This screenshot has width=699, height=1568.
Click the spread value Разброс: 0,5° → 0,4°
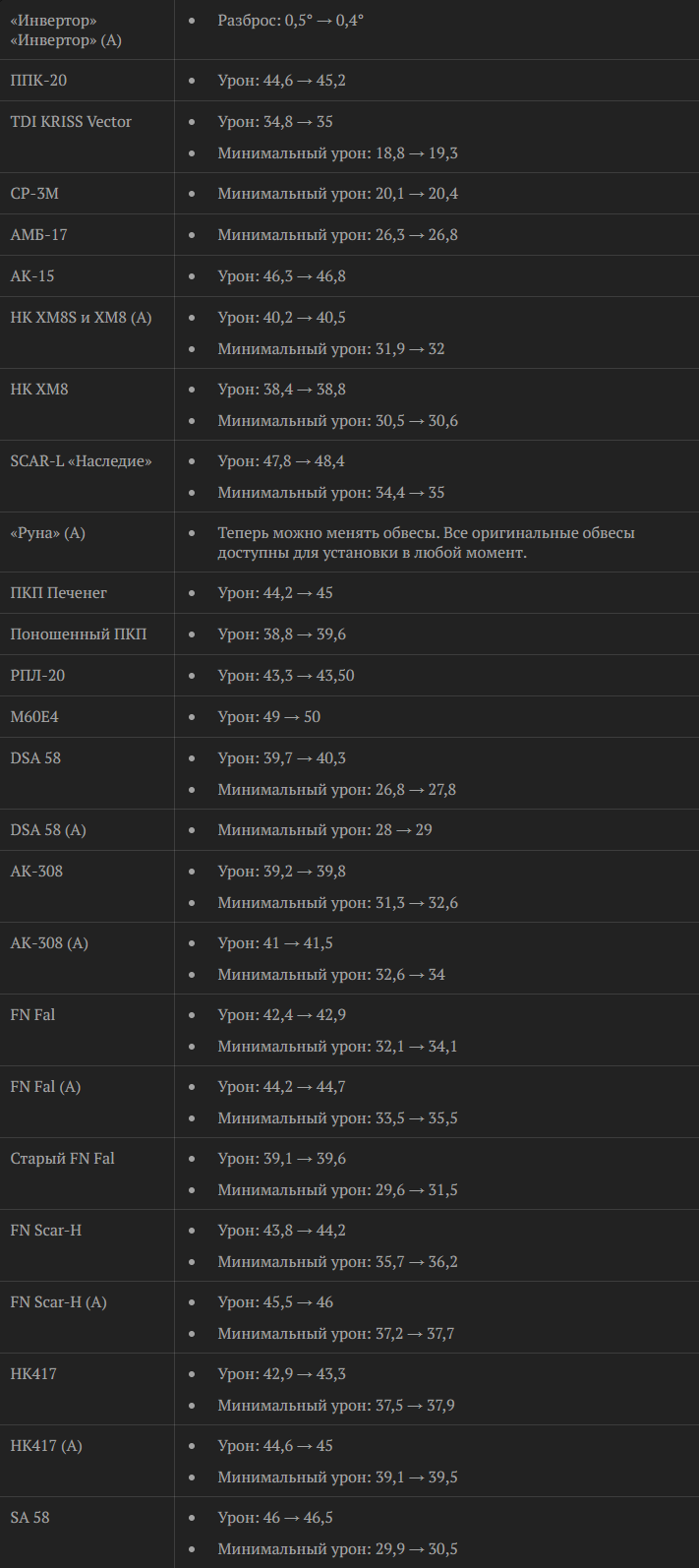(290, 20)
